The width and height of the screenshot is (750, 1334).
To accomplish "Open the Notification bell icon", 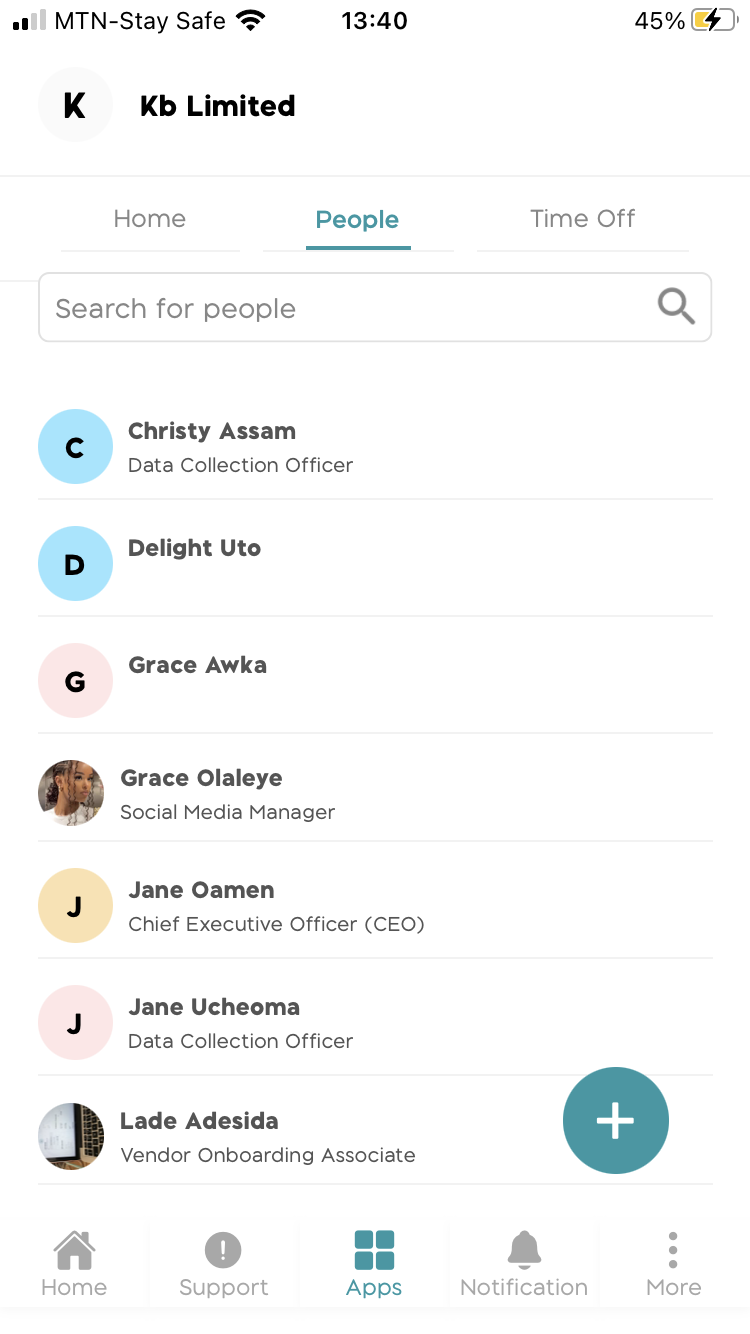I will pos(524,1250).
